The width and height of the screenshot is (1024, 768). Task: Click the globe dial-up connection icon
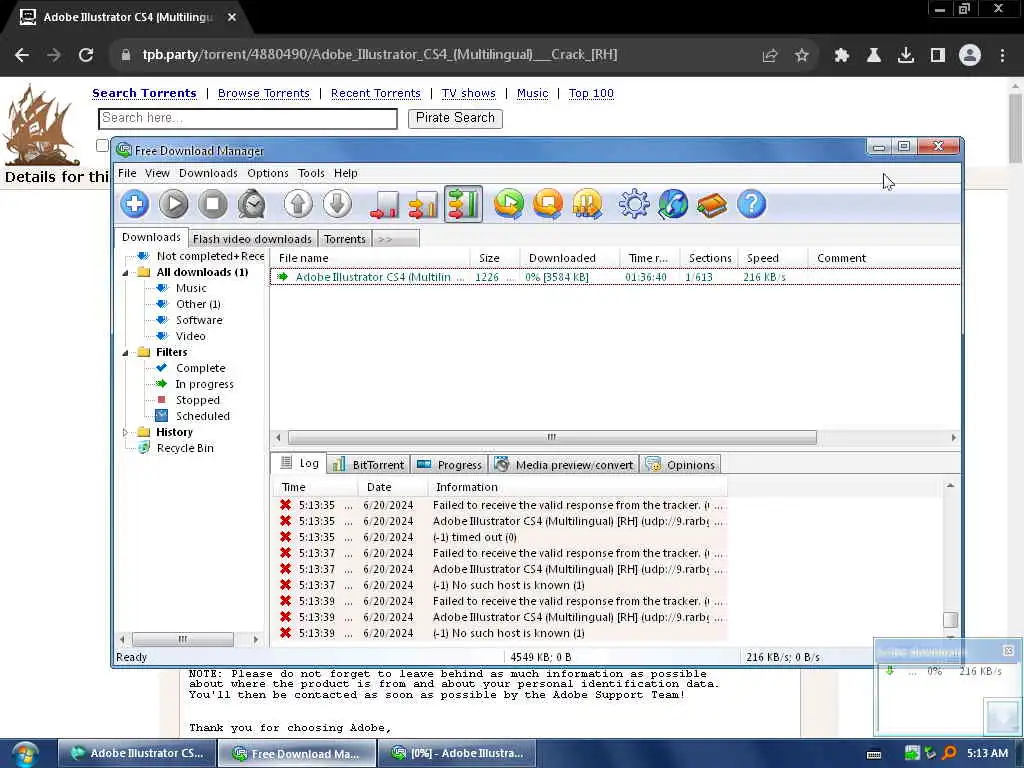673,204
